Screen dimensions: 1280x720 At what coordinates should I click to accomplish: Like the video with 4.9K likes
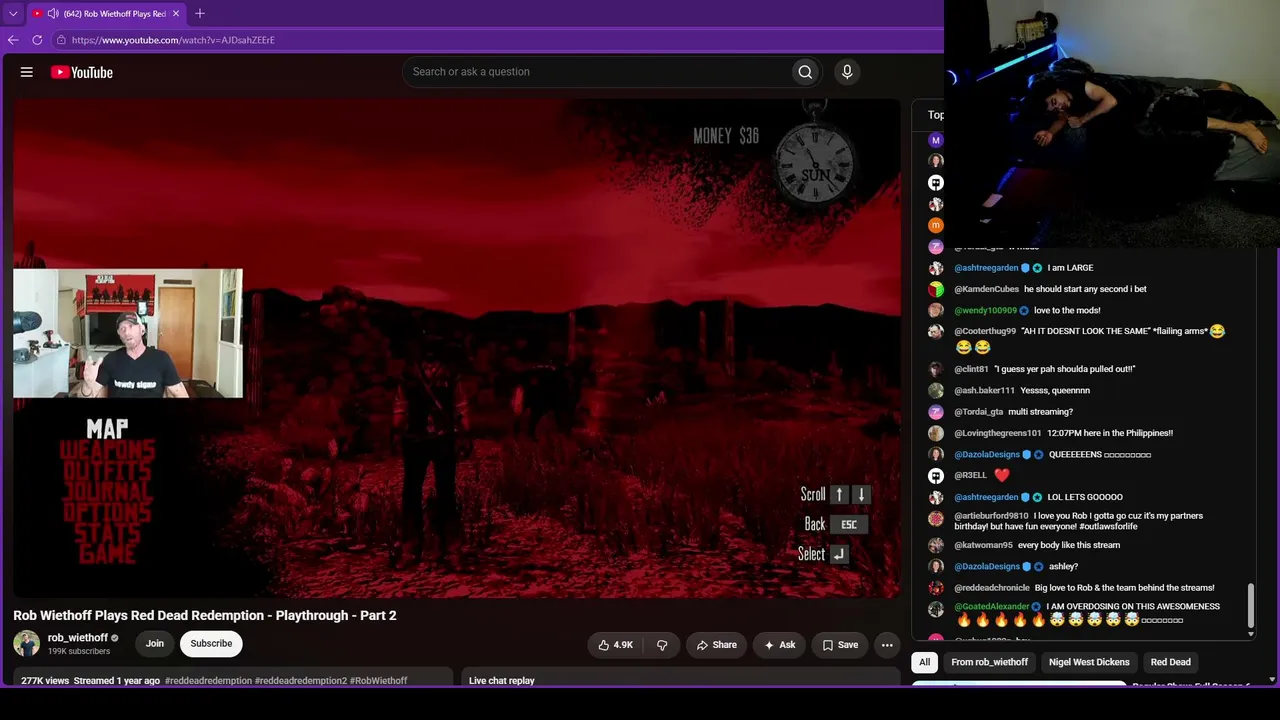coord(616,645)
